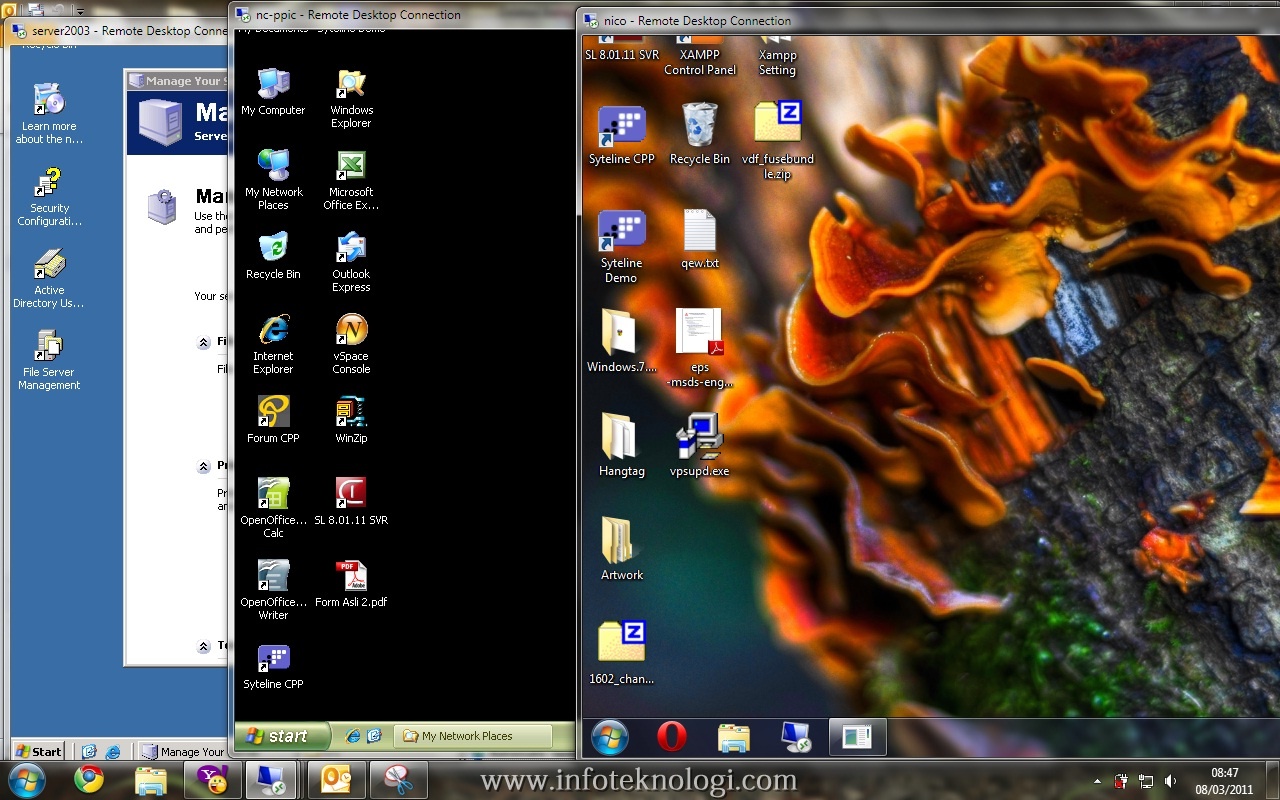The height and width of the screenshot is (800, 1280).
Task: Open qew.txt text file
Action: coord(699,239)
